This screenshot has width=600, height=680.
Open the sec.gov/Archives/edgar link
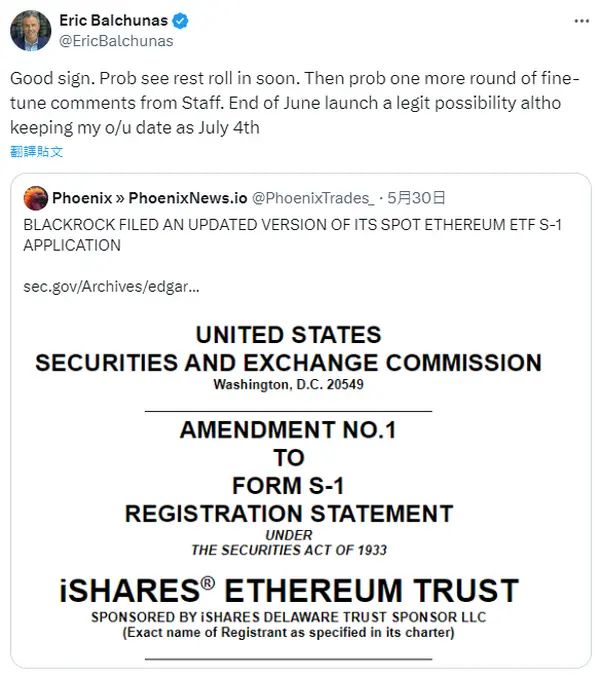(111, 287)
